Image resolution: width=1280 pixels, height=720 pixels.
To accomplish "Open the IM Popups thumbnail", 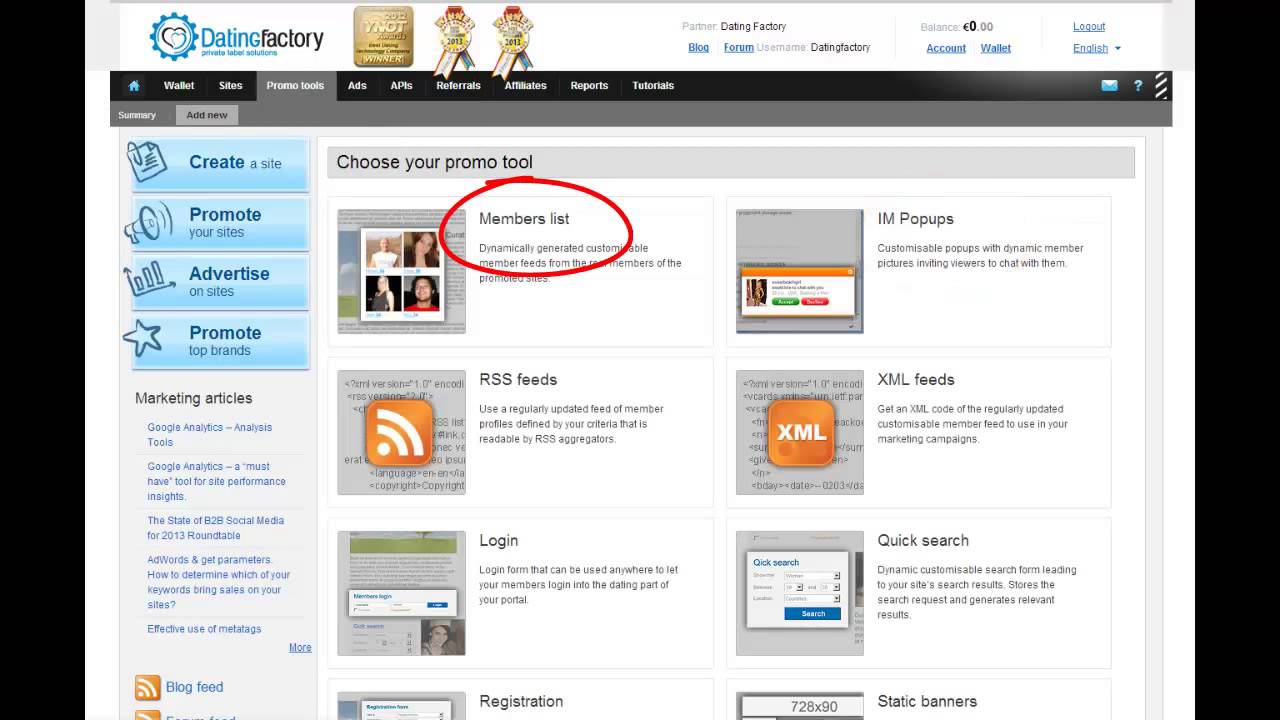I will pos(800,271).
